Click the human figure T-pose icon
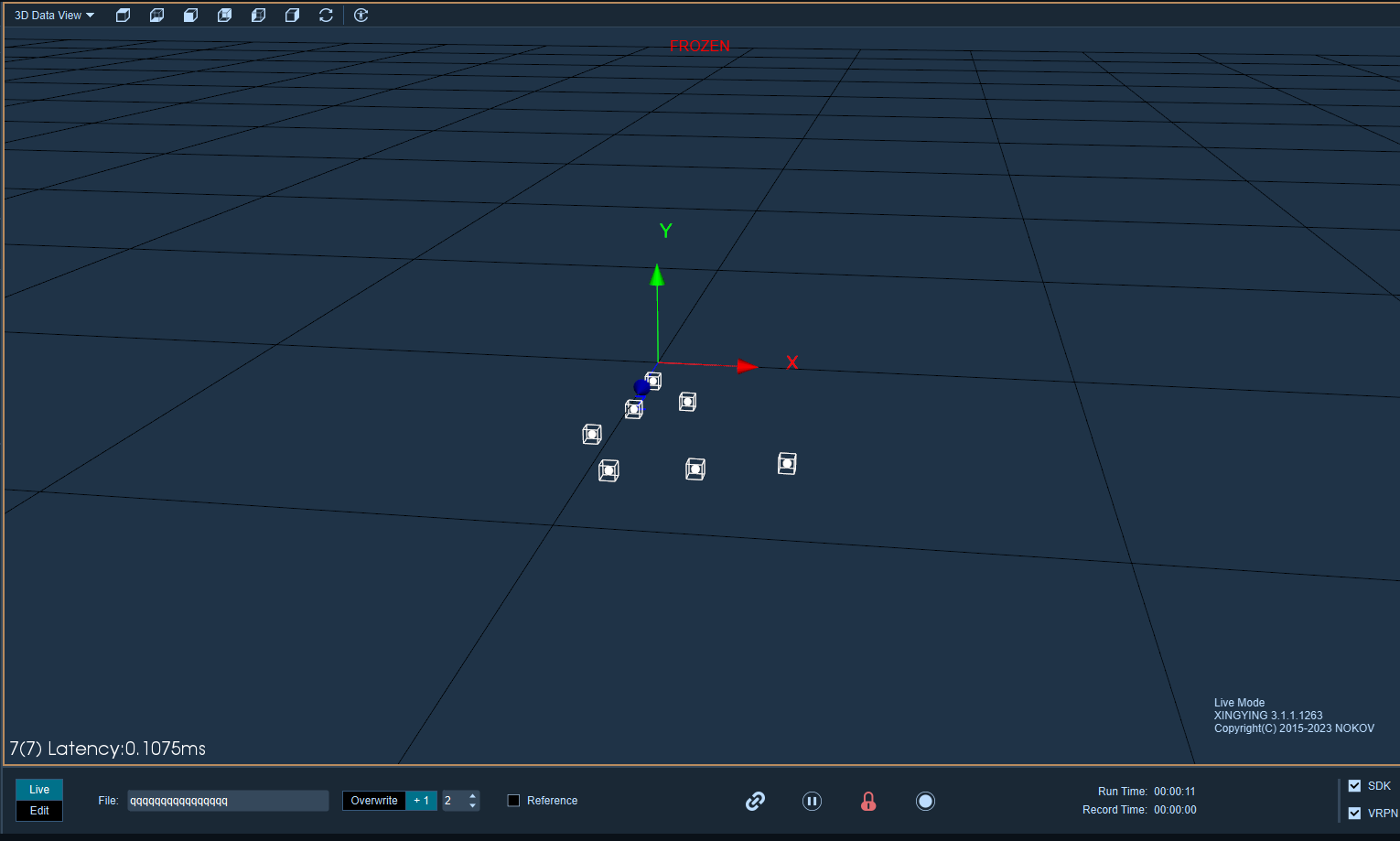 click(x=361, y=16)
